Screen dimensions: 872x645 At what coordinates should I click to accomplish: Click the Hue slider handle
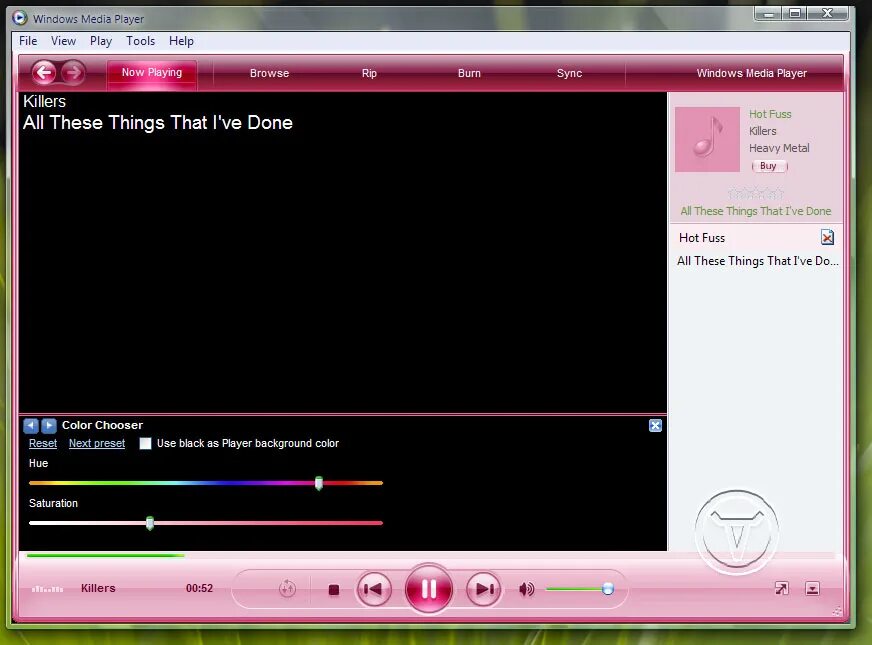[319, 483]
